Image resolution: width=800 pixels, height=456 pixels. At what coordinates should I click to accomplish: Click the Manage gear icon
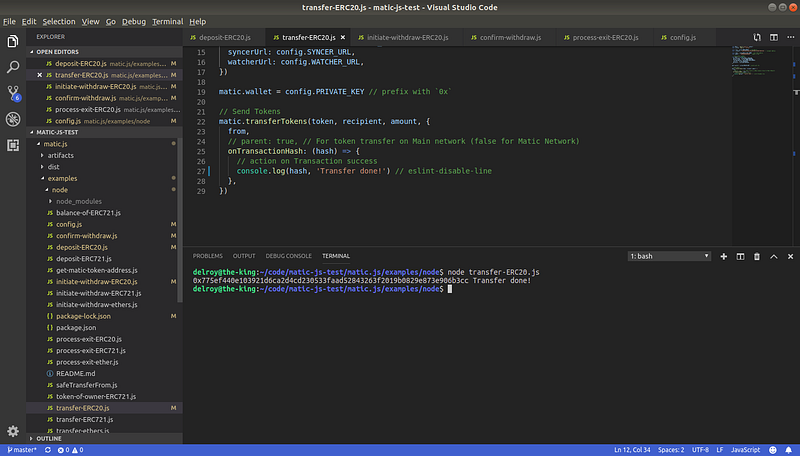pyautogui.click(x=13, y=430)
